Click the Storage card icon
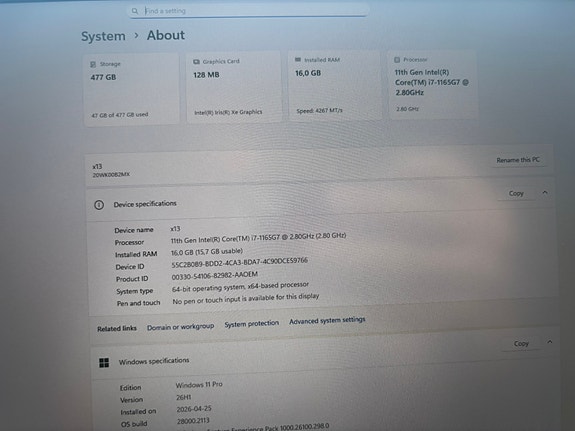This screenshot has width=575, height=431. (x=93, y=64)
